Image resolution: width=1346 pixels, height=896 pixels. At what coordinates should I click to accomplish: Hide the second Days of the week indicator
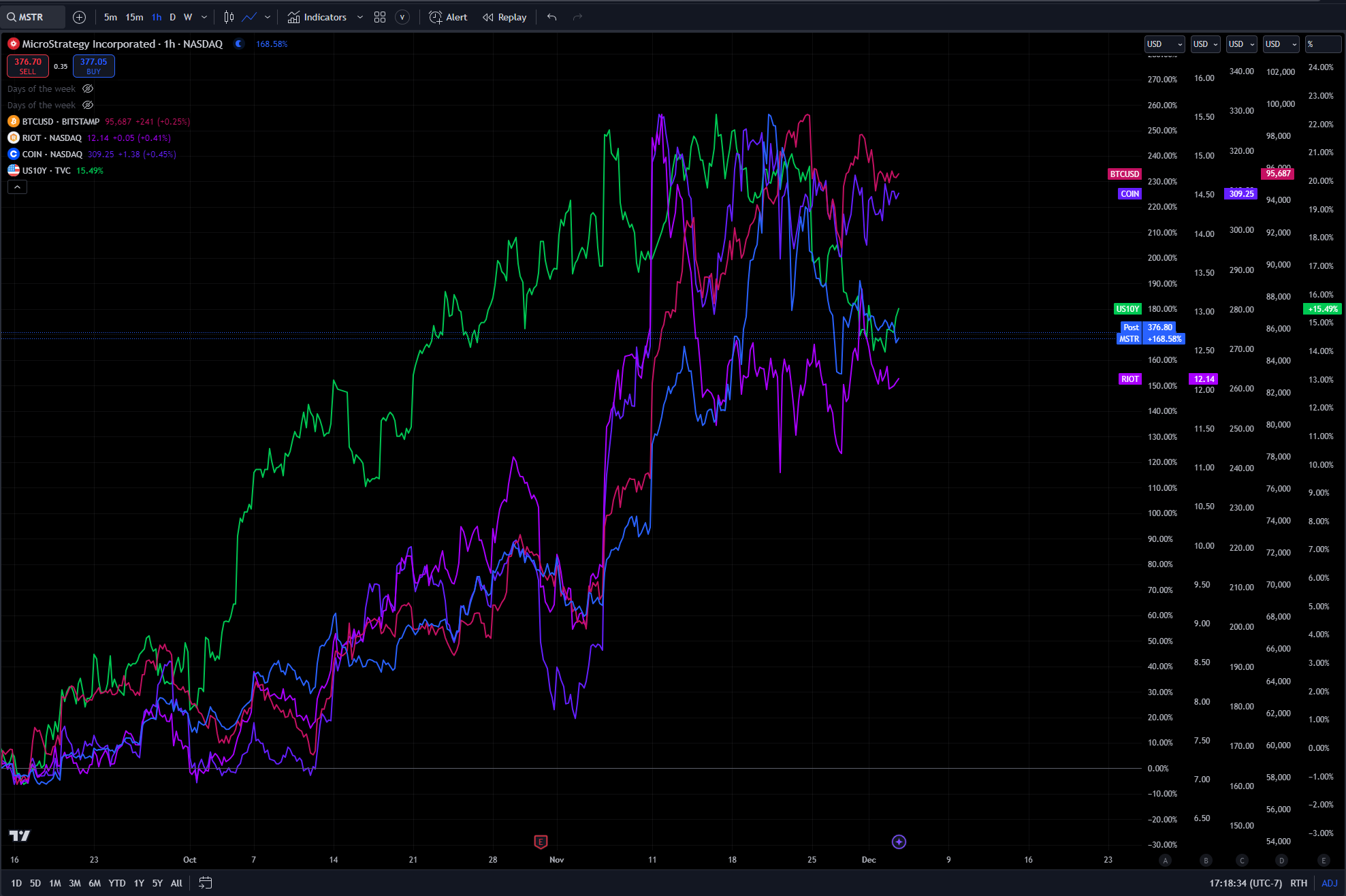(x=88, y=104)
